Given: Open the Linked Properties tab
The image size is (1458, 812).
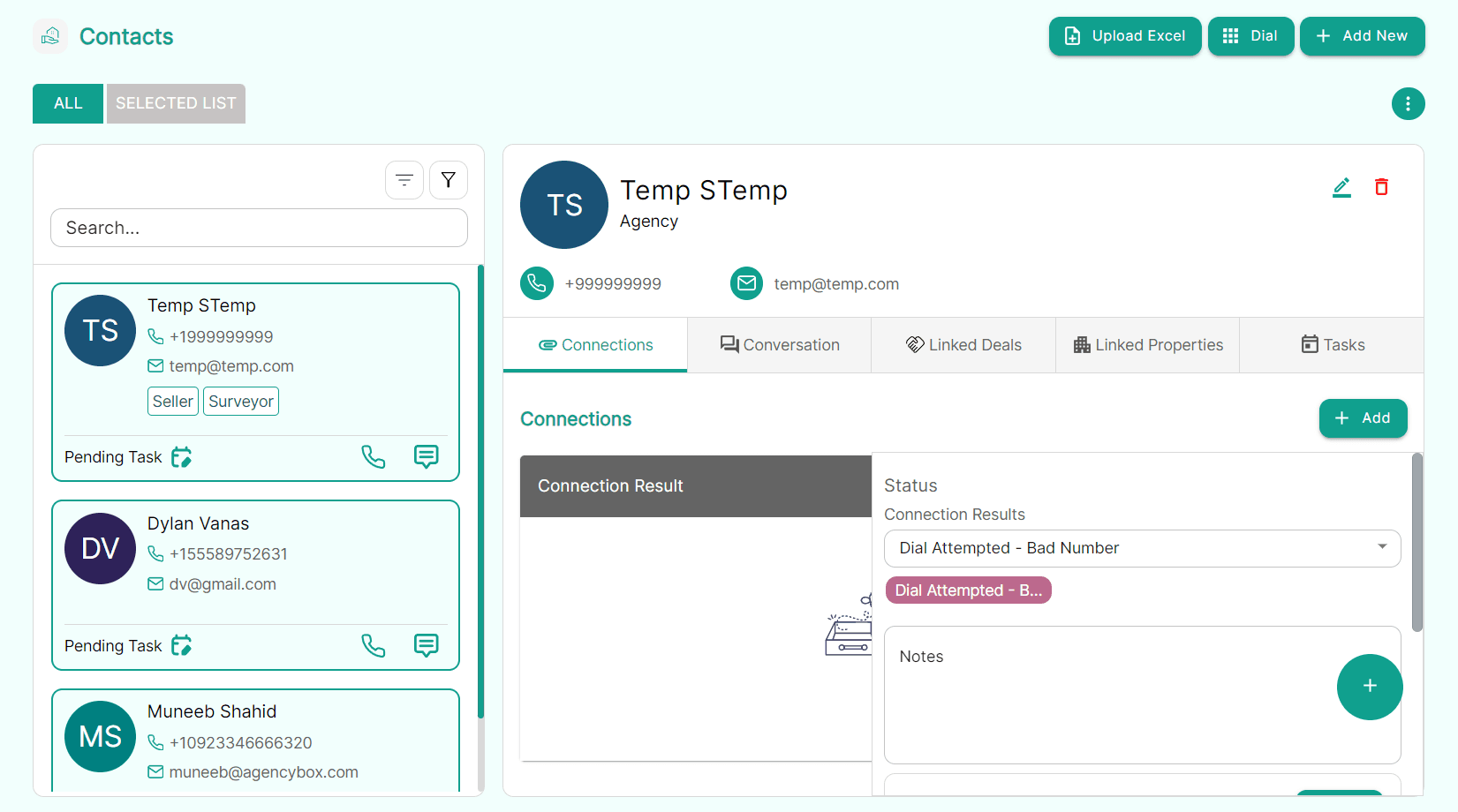Looking at the screenshot, I should [1147, 344].
